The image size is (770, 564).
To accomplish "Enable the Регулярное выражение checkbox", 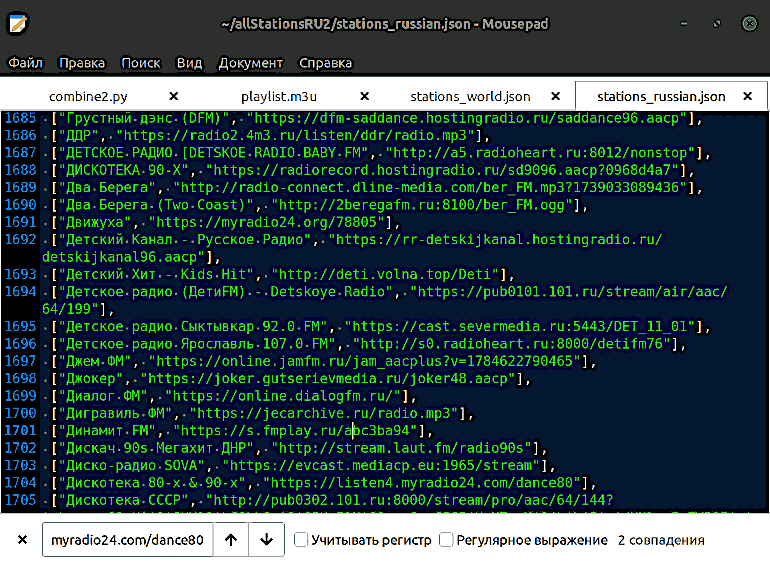I will [x=446, y=540].
